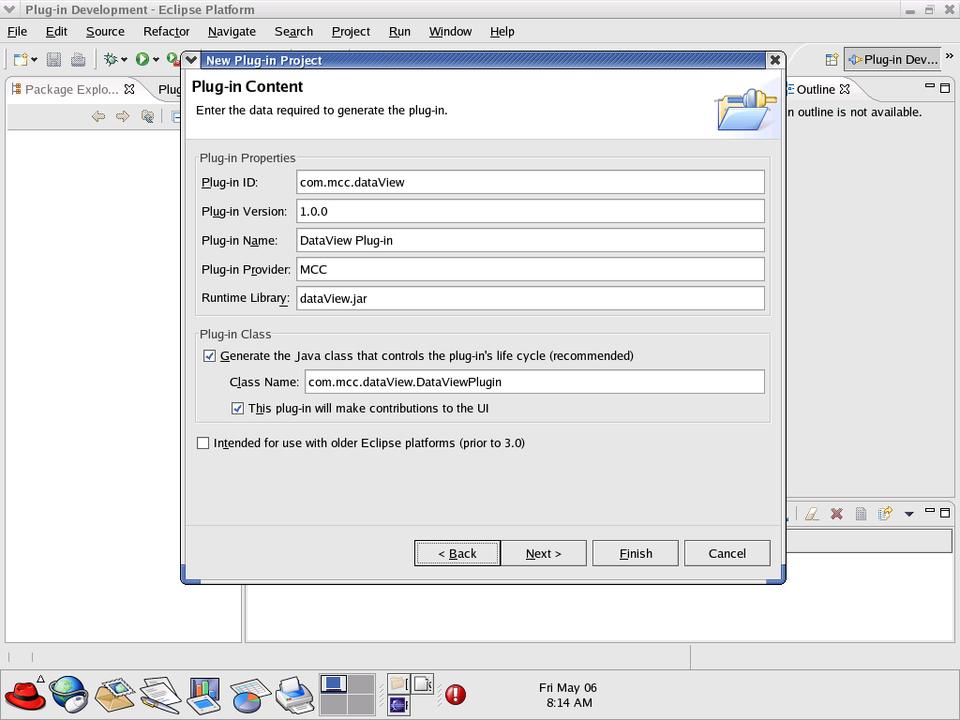Click the Save disk icon in toolbar
This screenshot has width=960, height=720.
click(54, 60)
